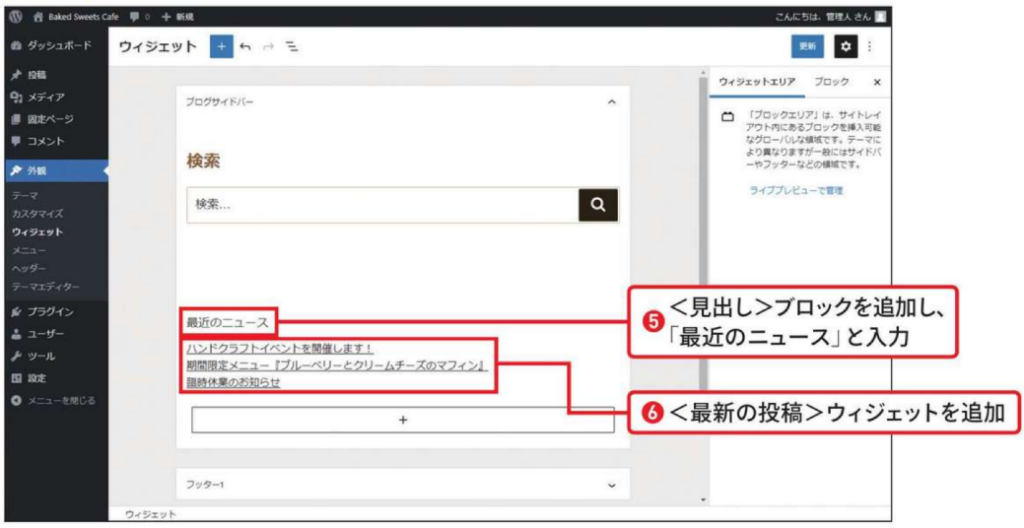Image resolution: width=1024 pixels, height=528 pixels.
Task: Expand the フッター1 widget area
Action: tap(611, 484)
